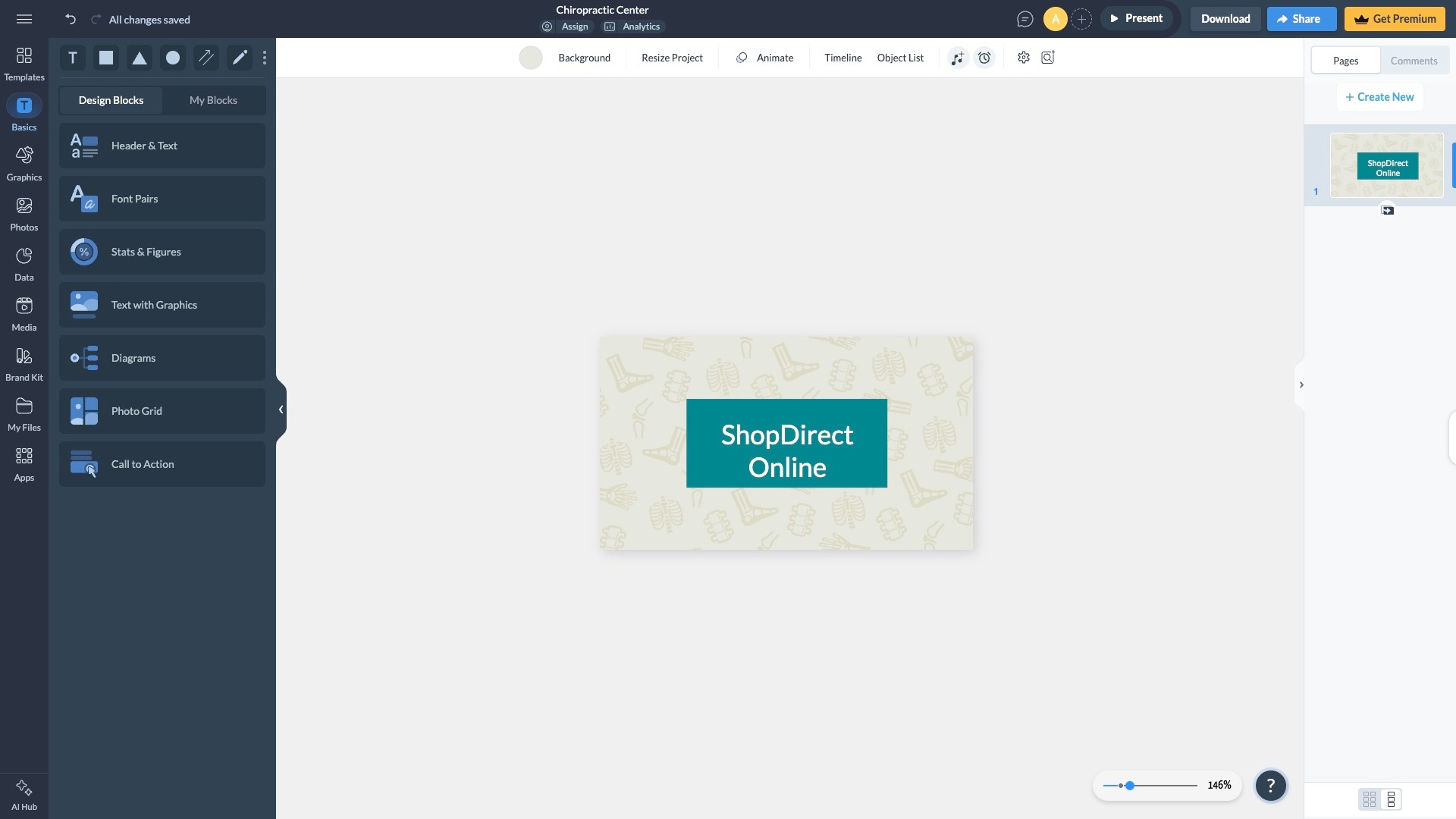
Task: Open the Templates sidebar panel
Action: [x=24, y=64]
